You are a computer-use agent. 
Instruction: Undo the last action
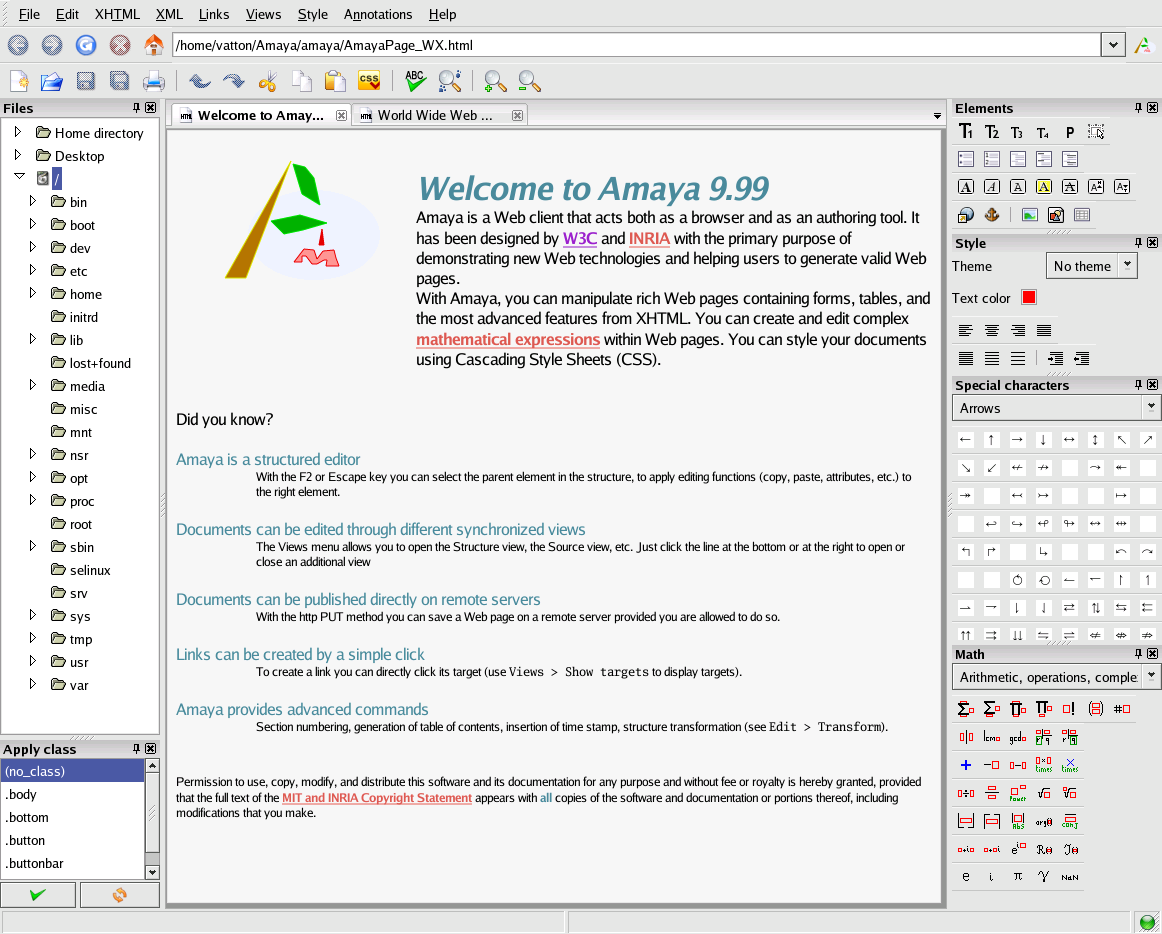pos(199,80)
